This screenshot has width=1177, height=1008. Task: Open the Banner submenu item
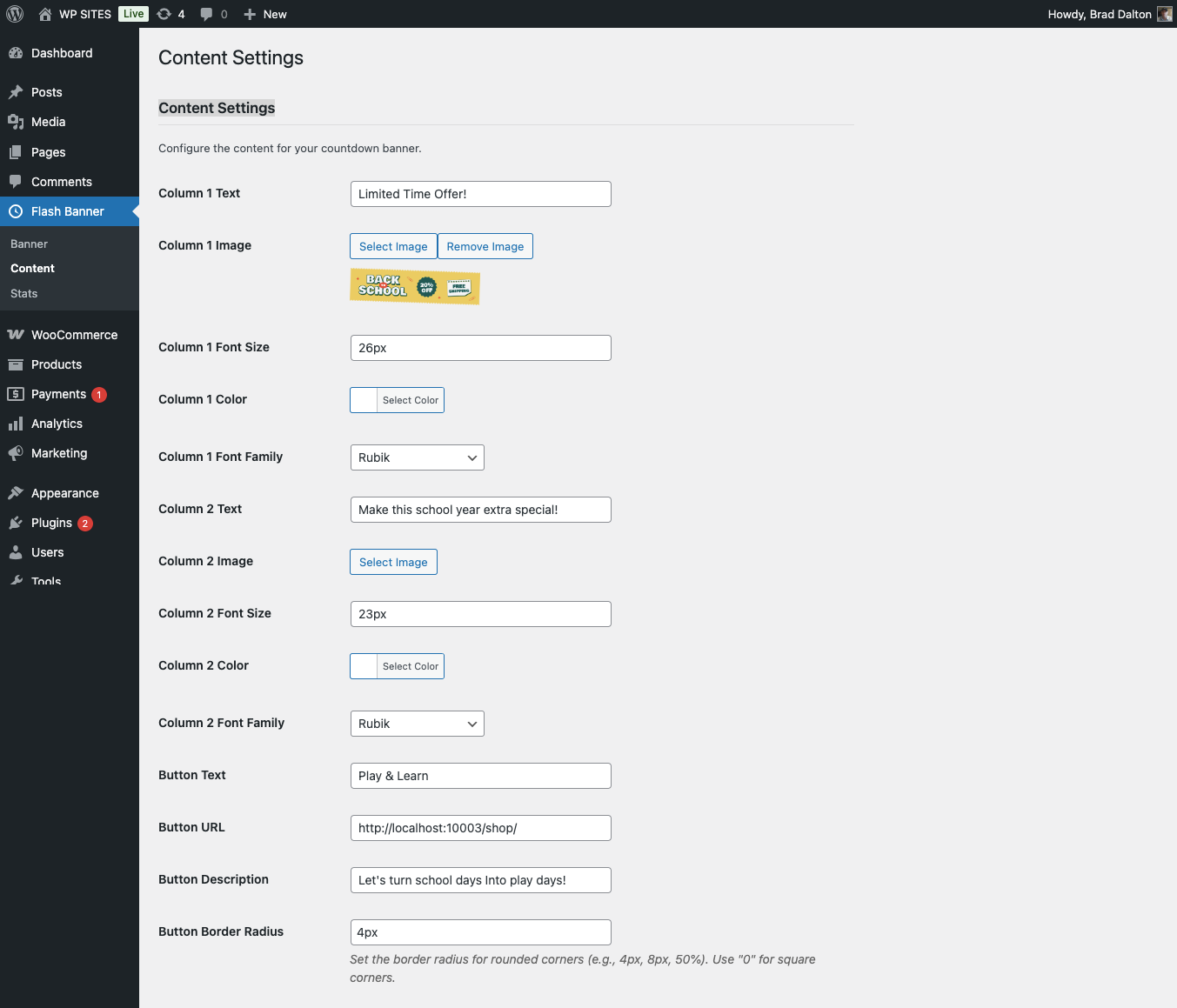click(x=29, y=244)
